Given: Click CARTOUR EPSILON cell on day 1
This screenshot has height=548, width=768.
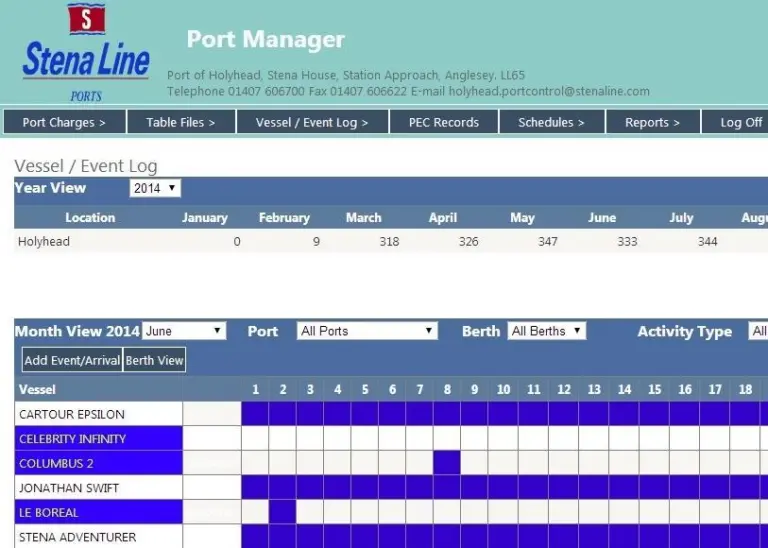Looking at the screenshot, I should coord(255,414).
